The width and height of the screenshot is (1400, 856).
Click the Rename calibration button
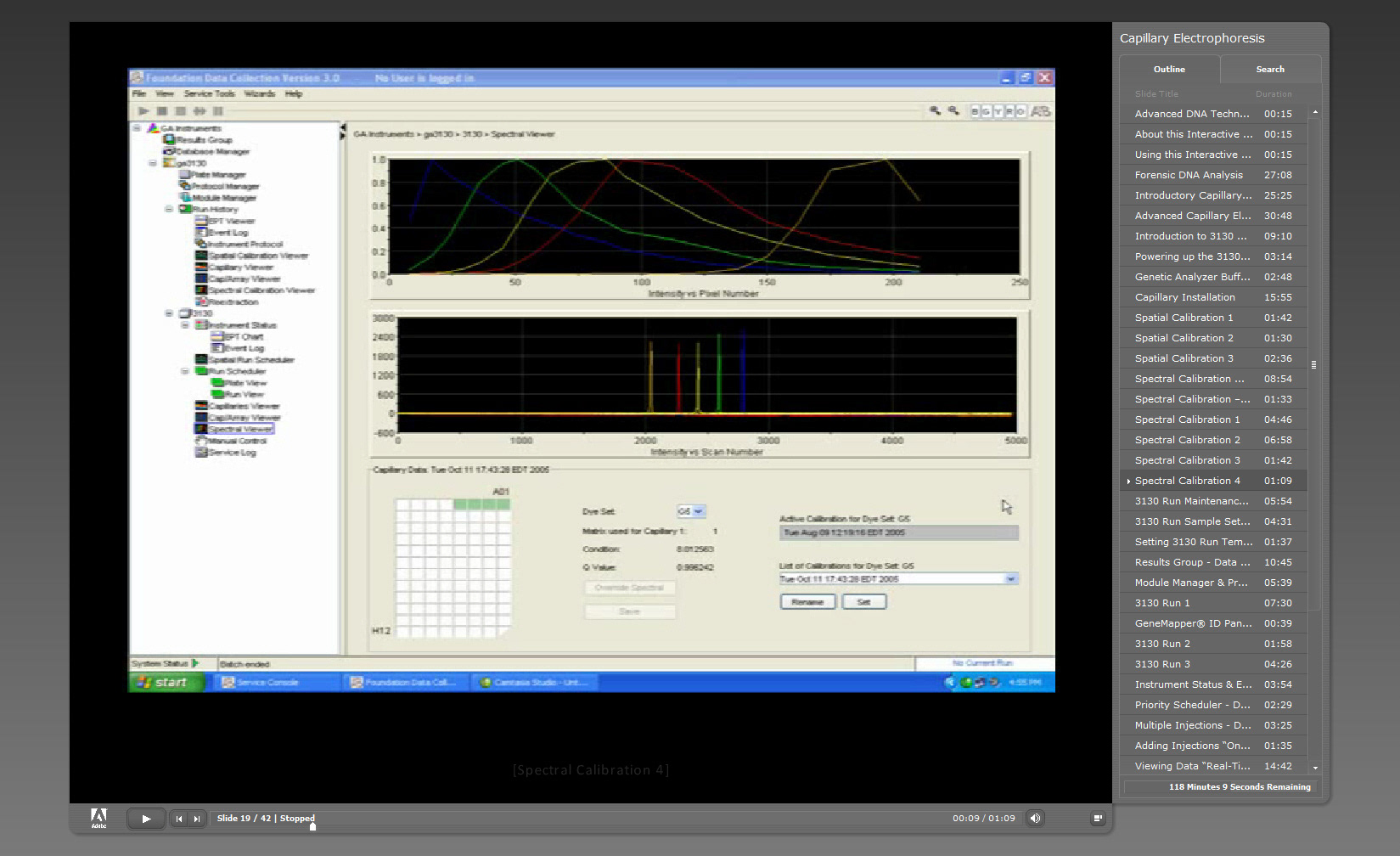(807, 602)
